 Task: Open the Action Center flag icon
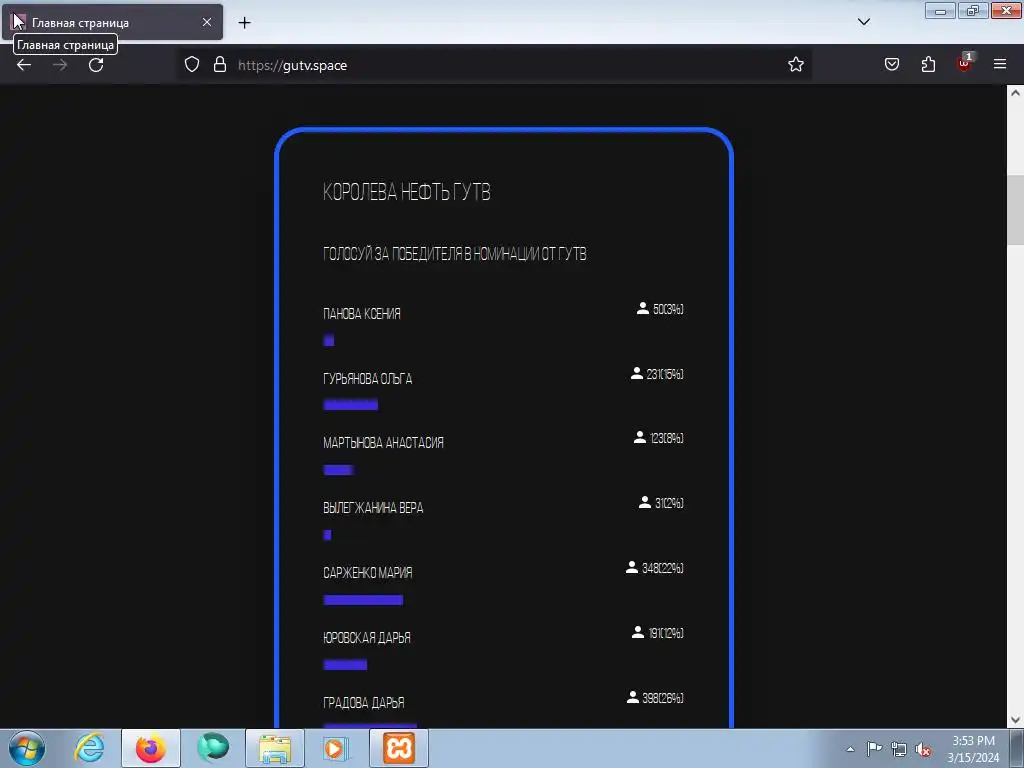pos(874,748)
